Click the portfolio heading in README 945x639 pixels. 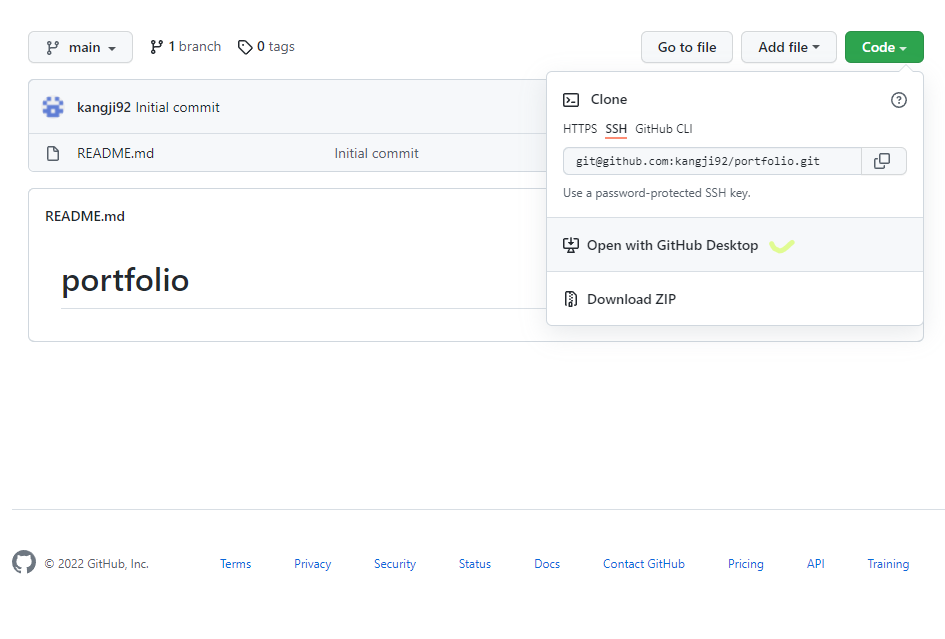coord(125,280)
